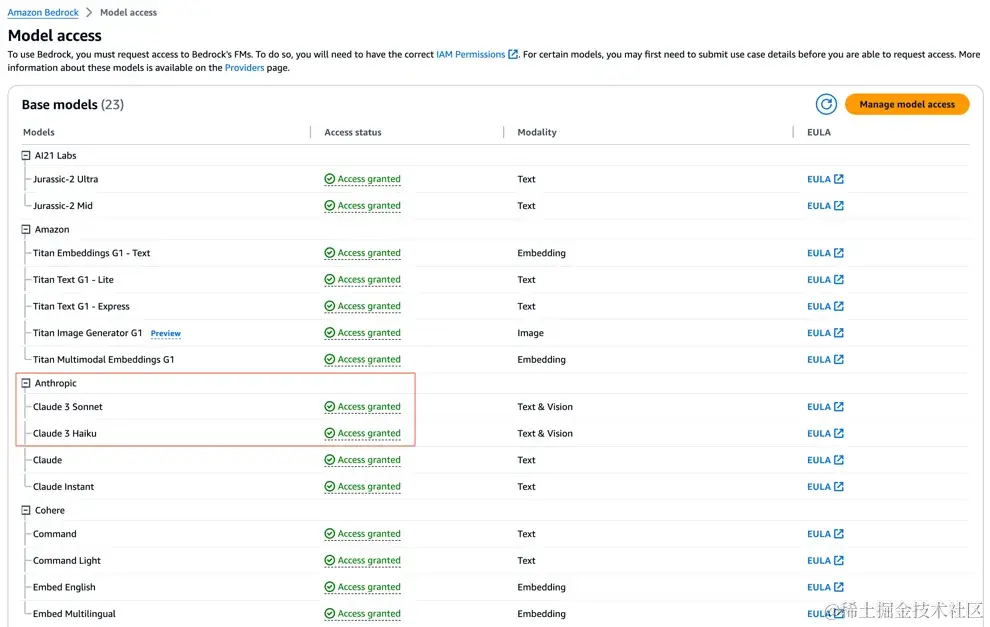Collapse the Amazon provider group

coord(26,229)
